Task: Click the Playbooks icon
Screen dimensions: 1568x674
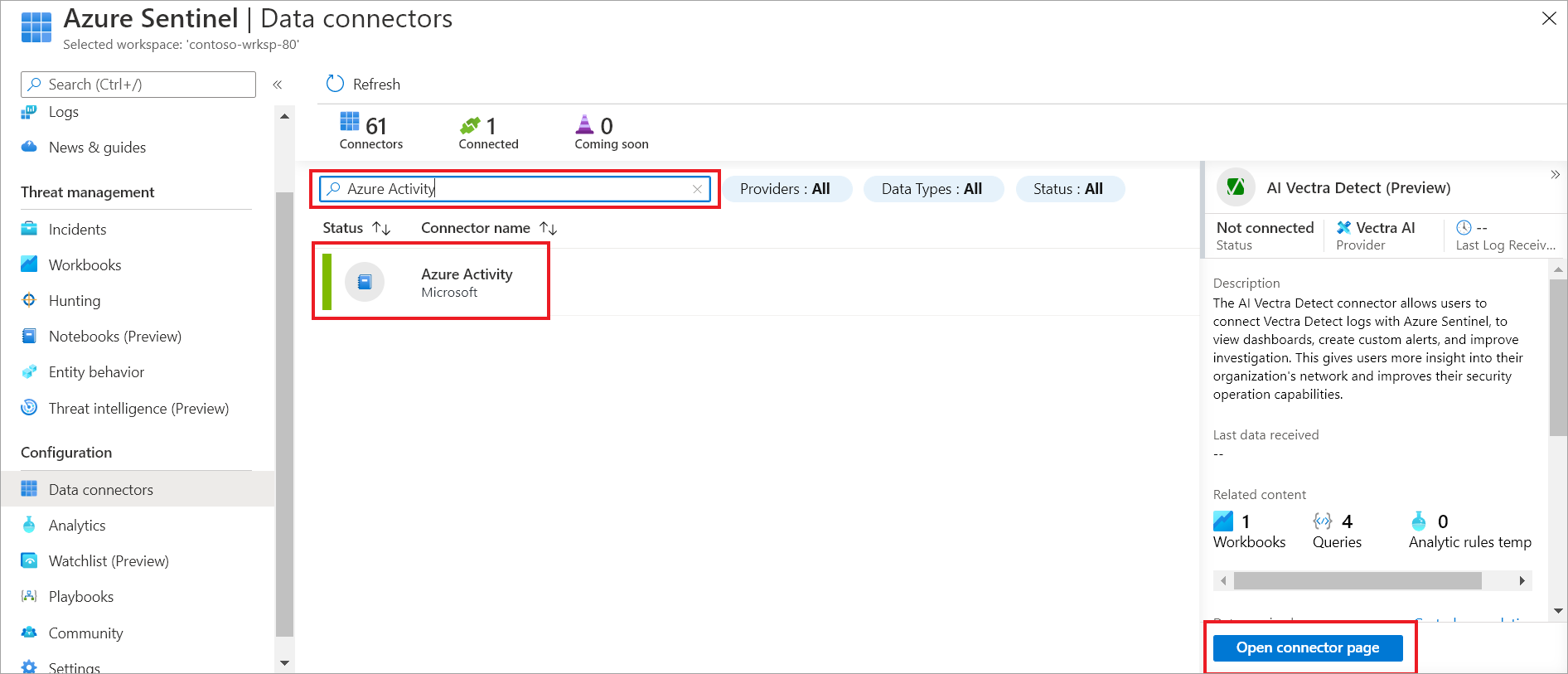Action: pos(29,596)
